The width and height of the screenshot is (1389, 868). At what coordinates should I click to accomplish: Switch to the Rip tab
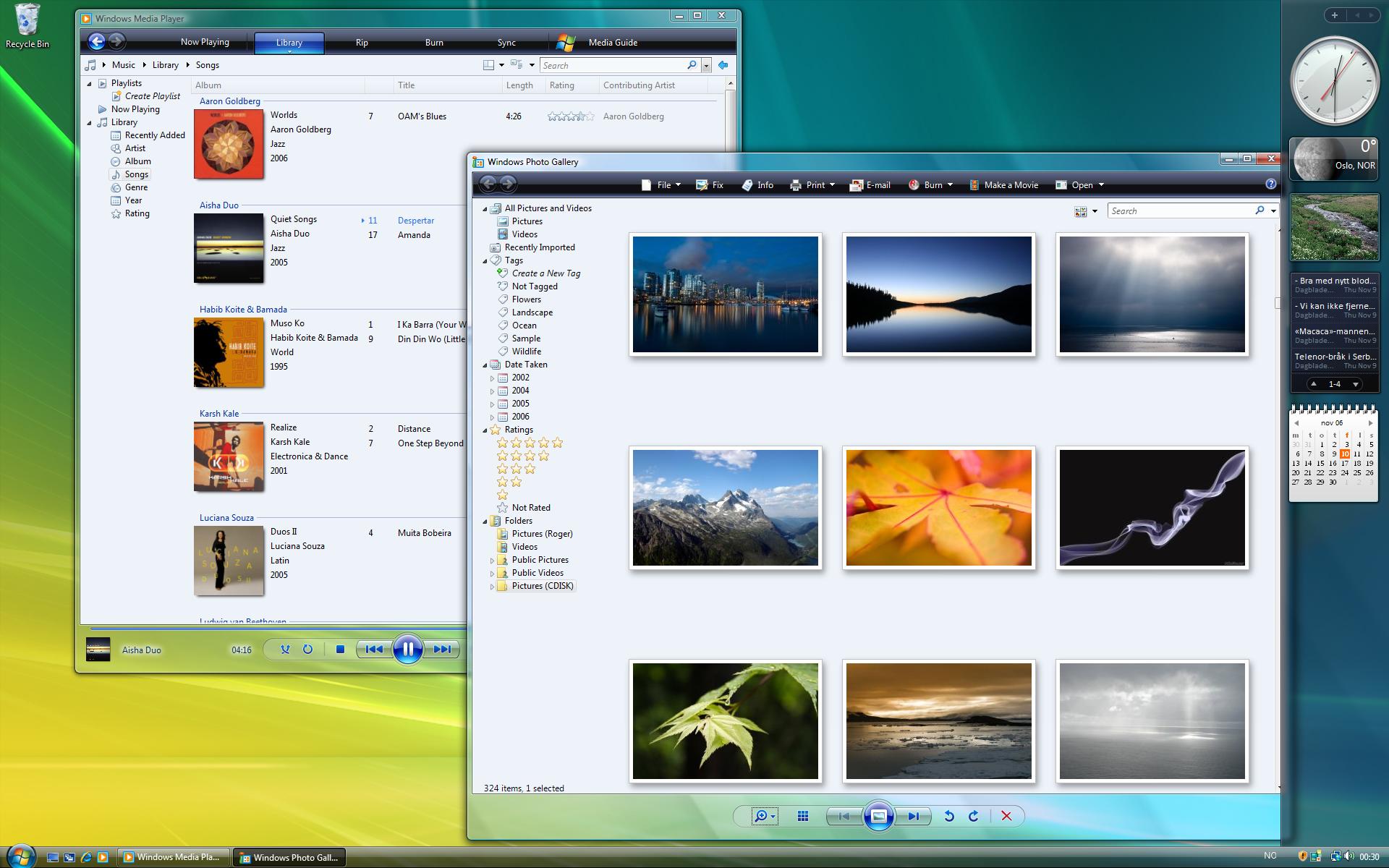[362, 43]
